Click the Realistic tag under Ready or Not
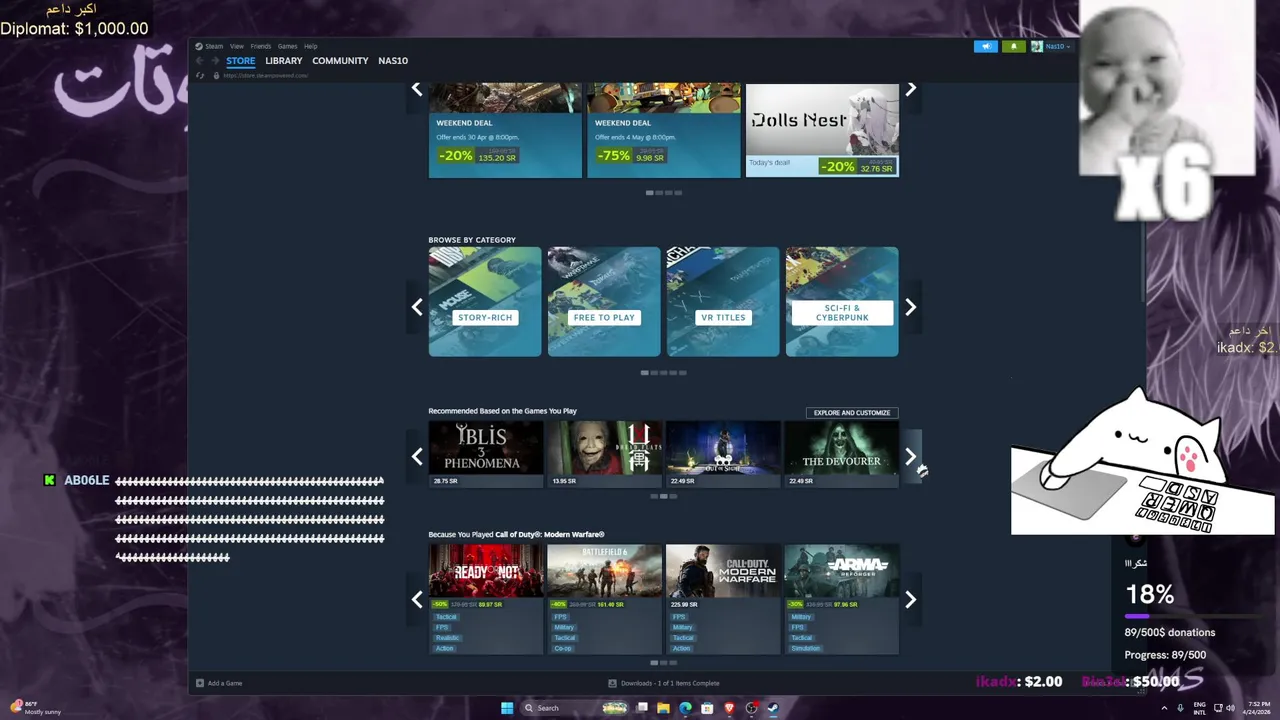The image size is (1280, 720). [447, 638]
